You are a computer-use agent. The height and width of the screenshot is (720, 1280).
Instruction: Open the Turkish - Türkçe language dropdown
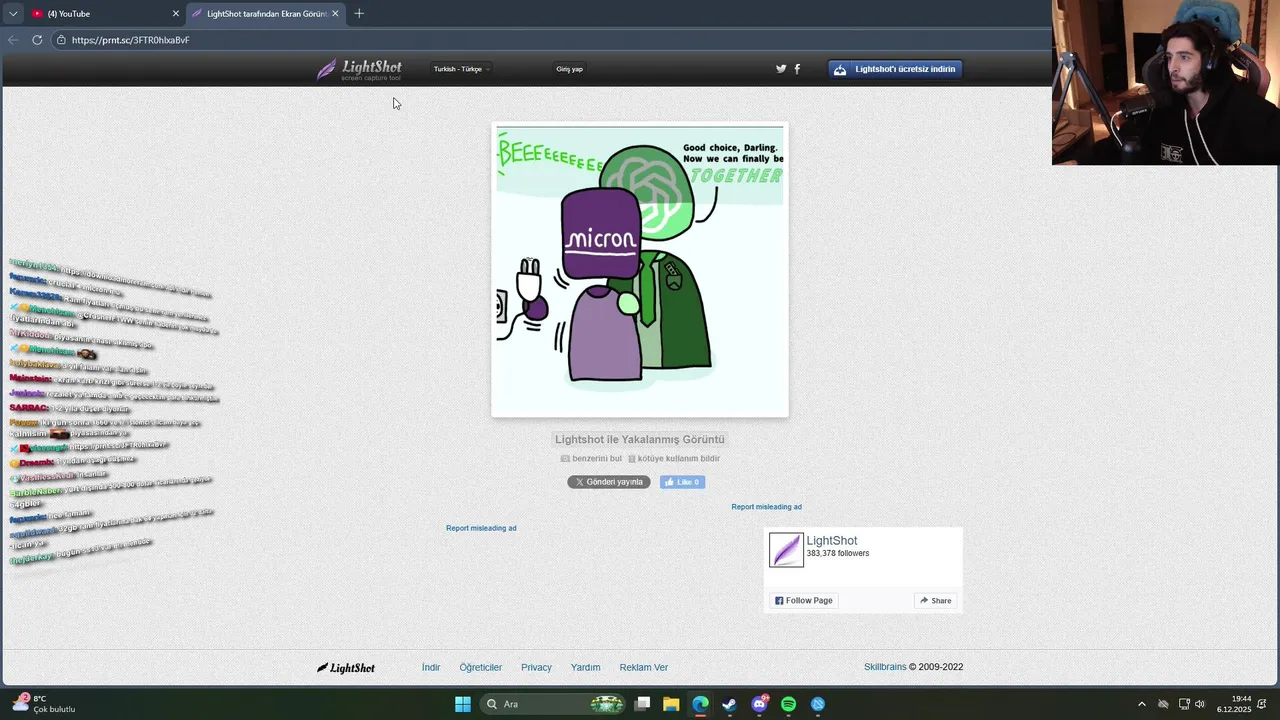click(x=461, y=69)
